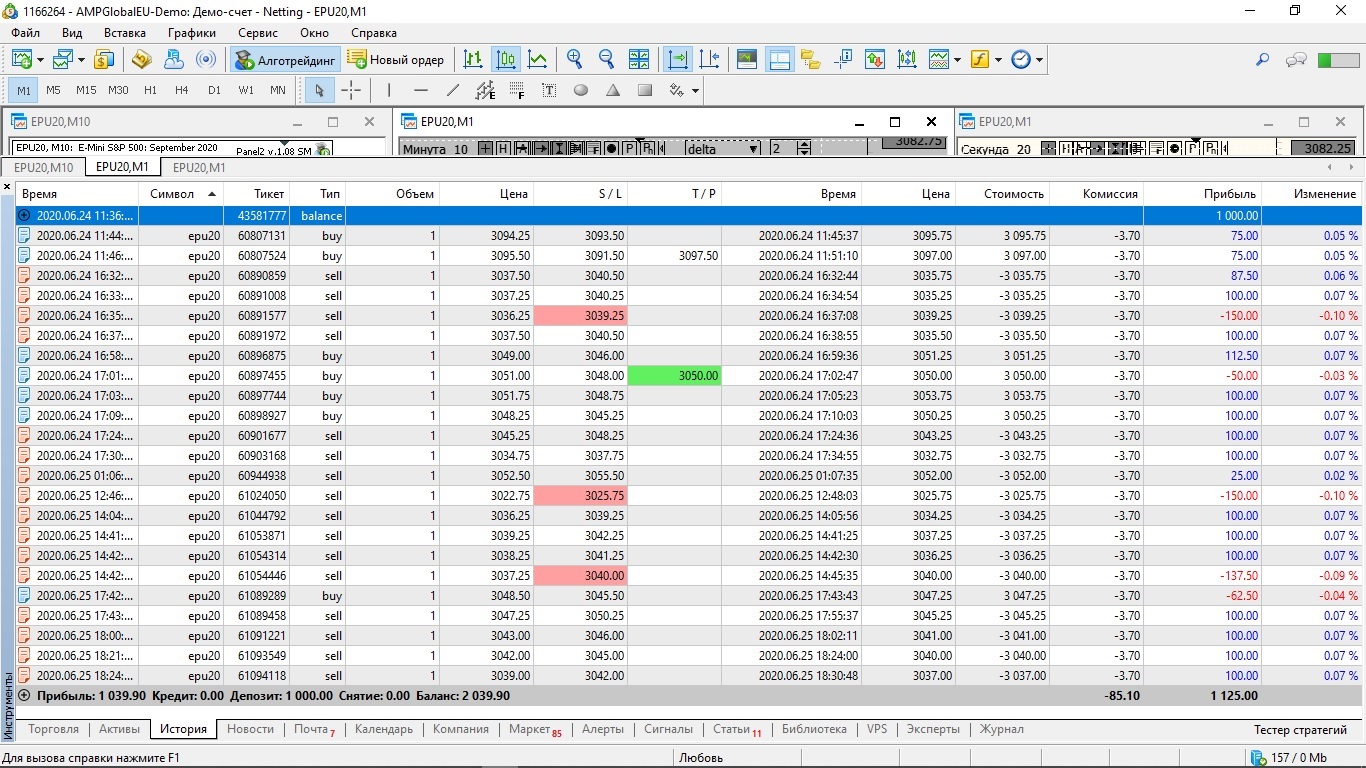Screen dimensions: 1366x768
Task: Open the tile windows layout icon
Action: coord(639,60)
